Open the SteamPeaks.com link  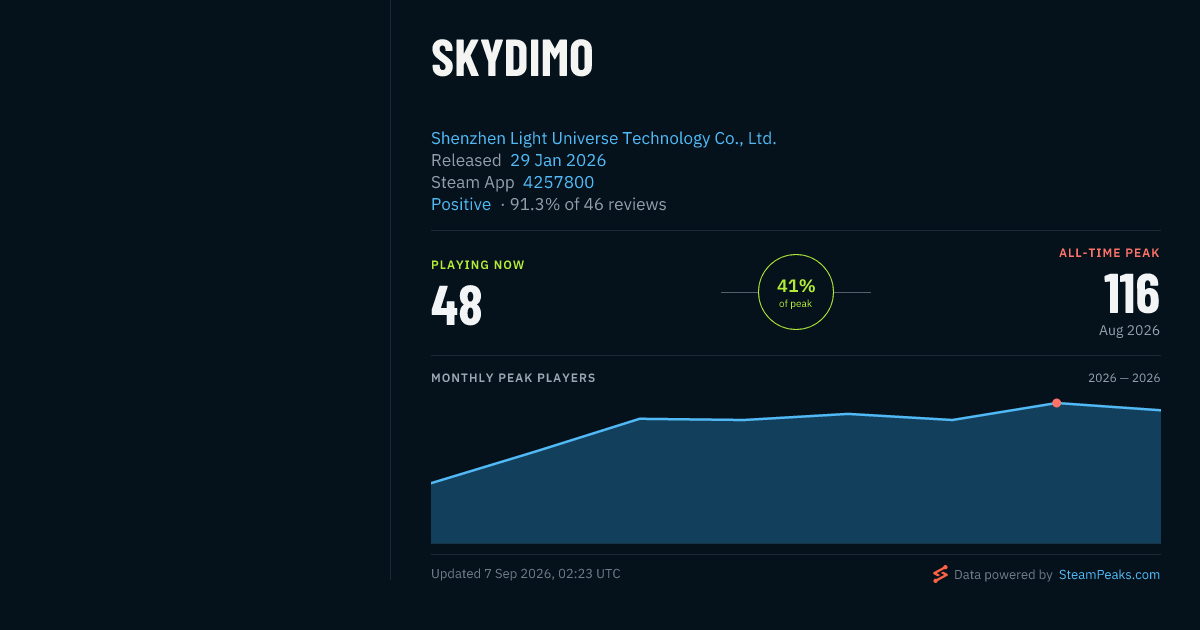click(1109, 575)
